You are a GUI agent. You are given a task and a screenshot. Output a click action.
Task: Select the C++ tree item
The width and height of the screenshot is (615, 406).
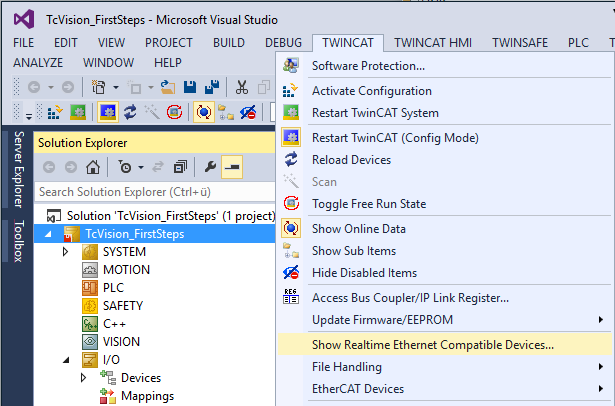114,324
